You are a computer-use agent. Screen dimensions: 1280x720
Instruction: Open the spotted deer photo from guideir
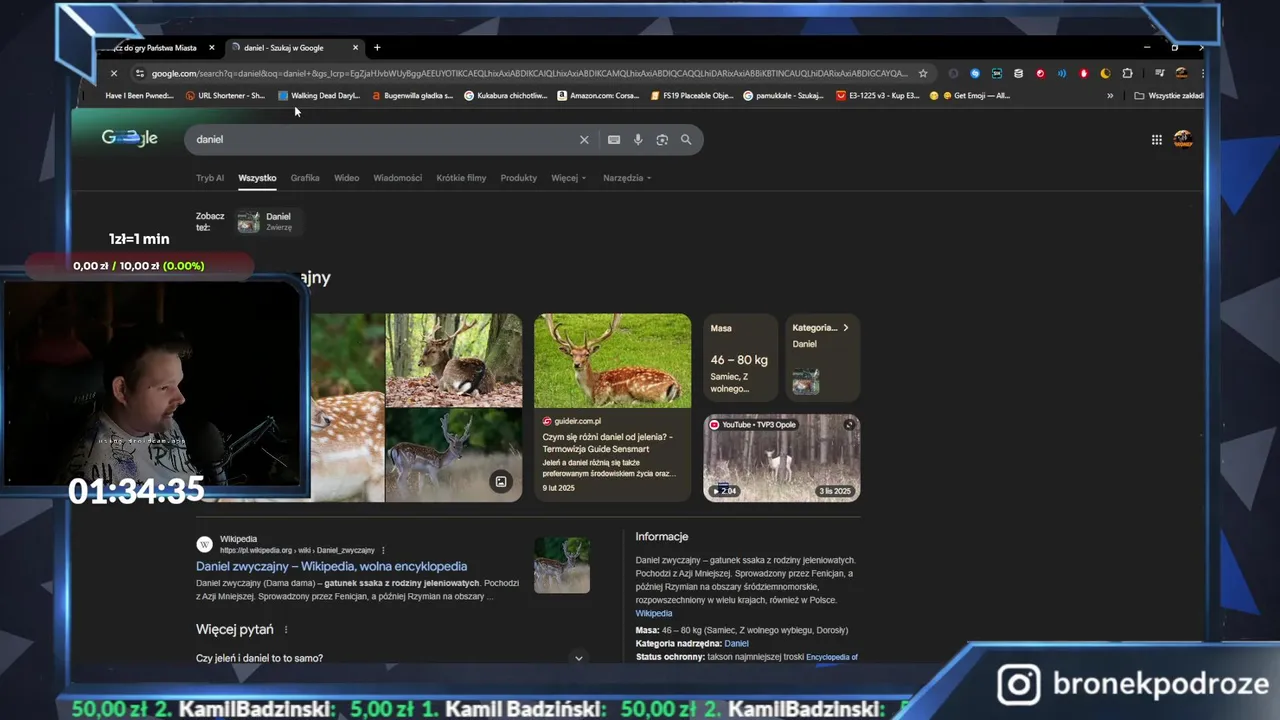(x=612, y=360)
